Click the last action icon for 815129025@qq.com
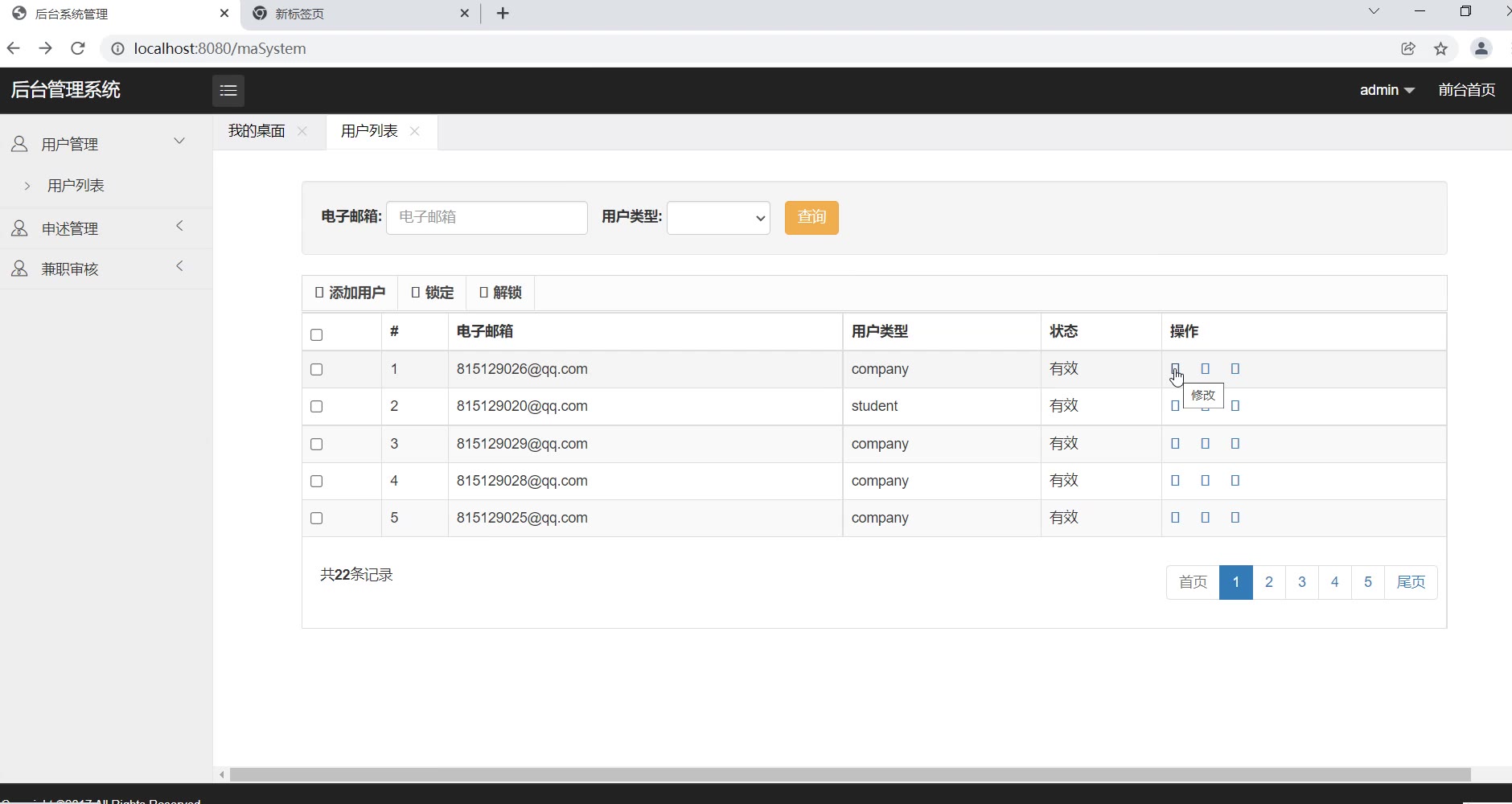This screenshot has width=1512, height=804. tap(1235, 518)
